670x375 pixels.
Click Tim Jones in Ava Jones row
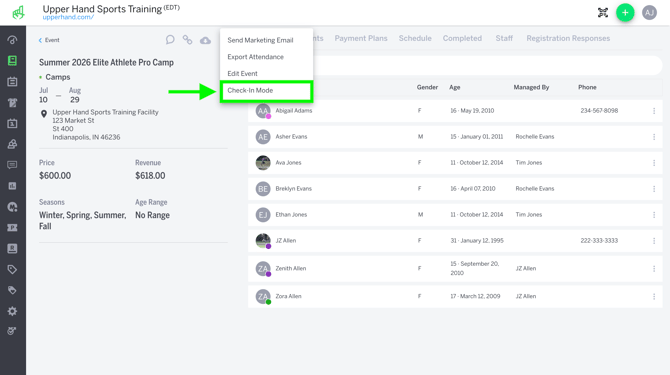(529, 163)
